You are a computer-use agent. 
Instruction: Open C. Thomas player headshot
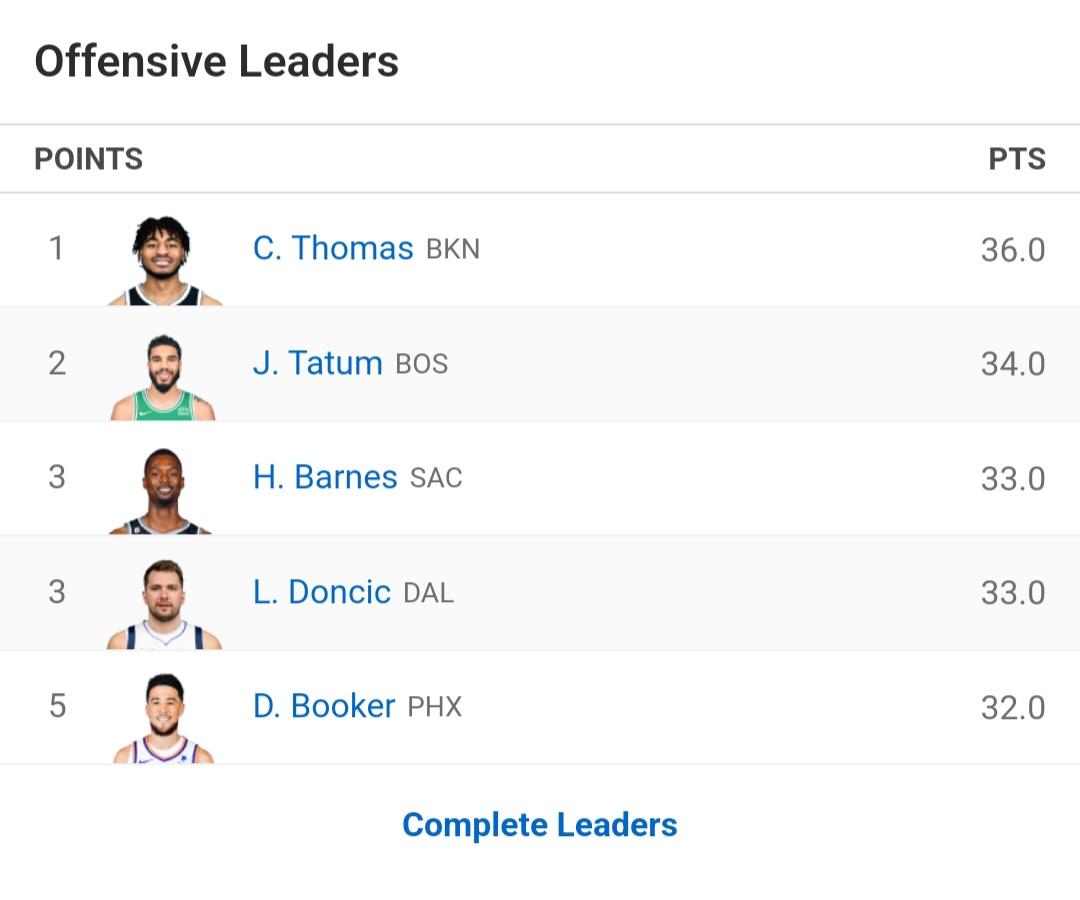pos(164,260)
